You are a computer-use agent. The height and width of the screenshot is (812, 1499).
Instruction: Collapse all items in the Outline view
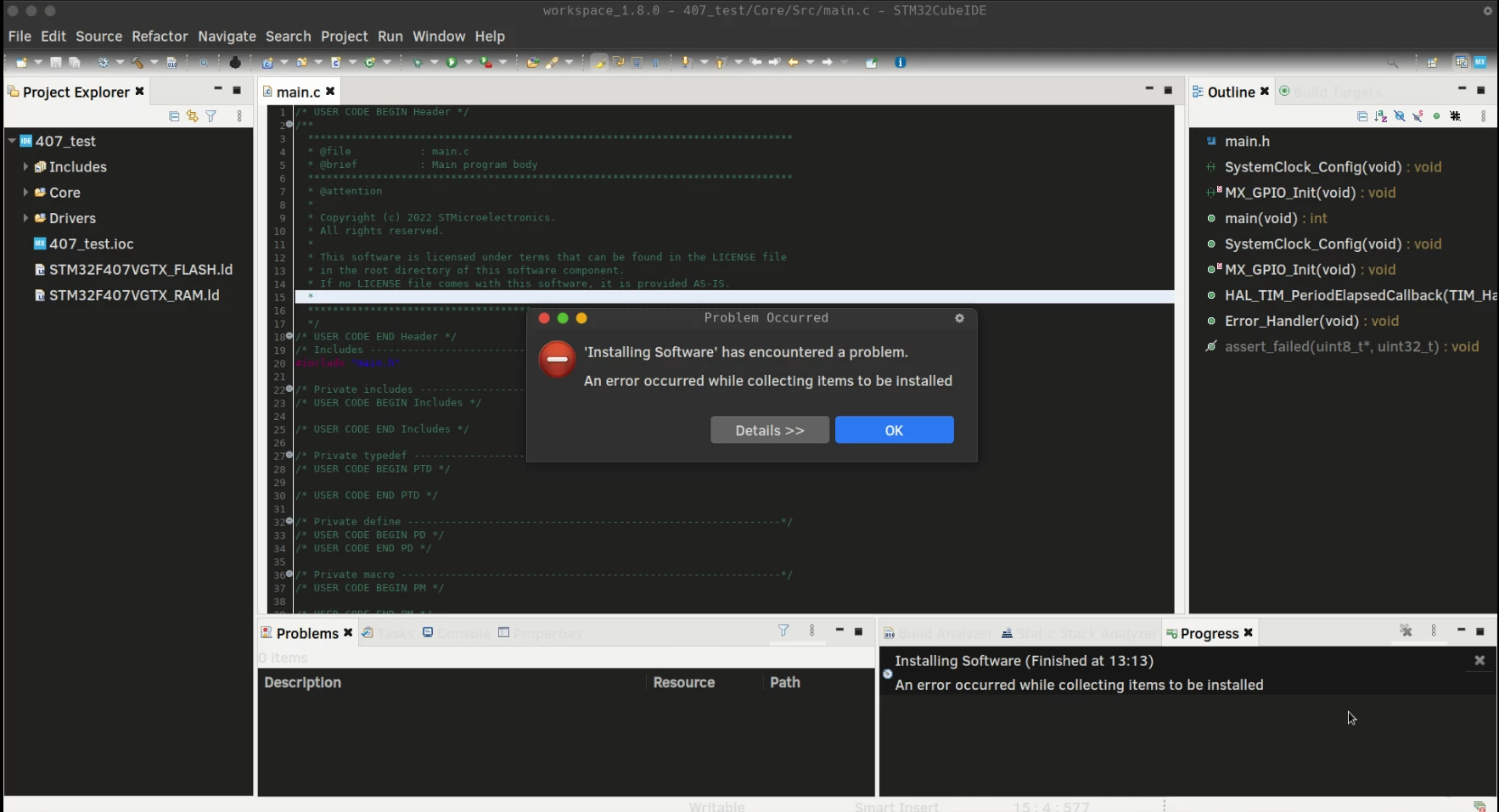coord(1362,116)
